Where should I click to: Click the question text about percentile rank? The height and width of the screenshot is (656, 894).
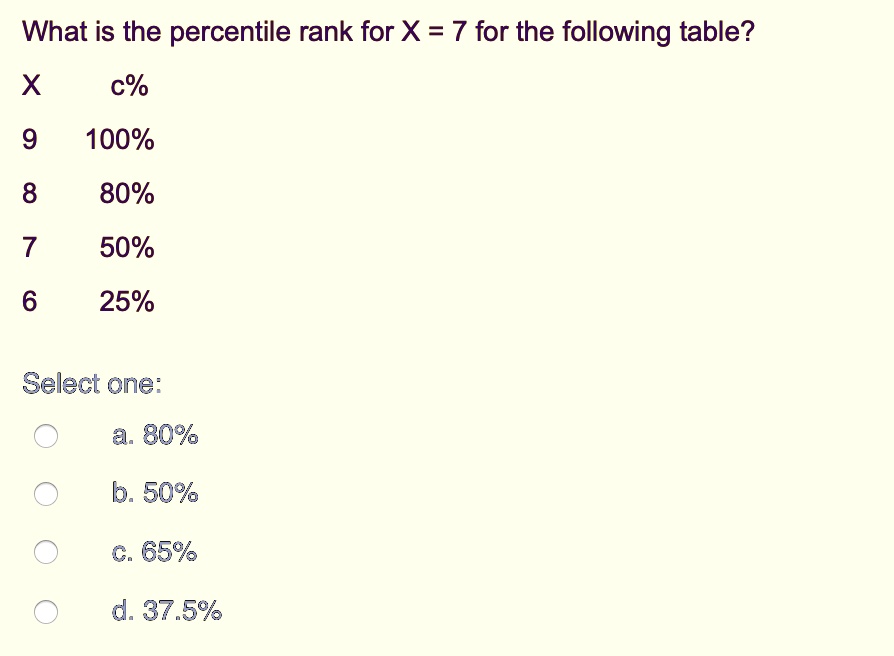pyautogui.click(x=385, y=31)
